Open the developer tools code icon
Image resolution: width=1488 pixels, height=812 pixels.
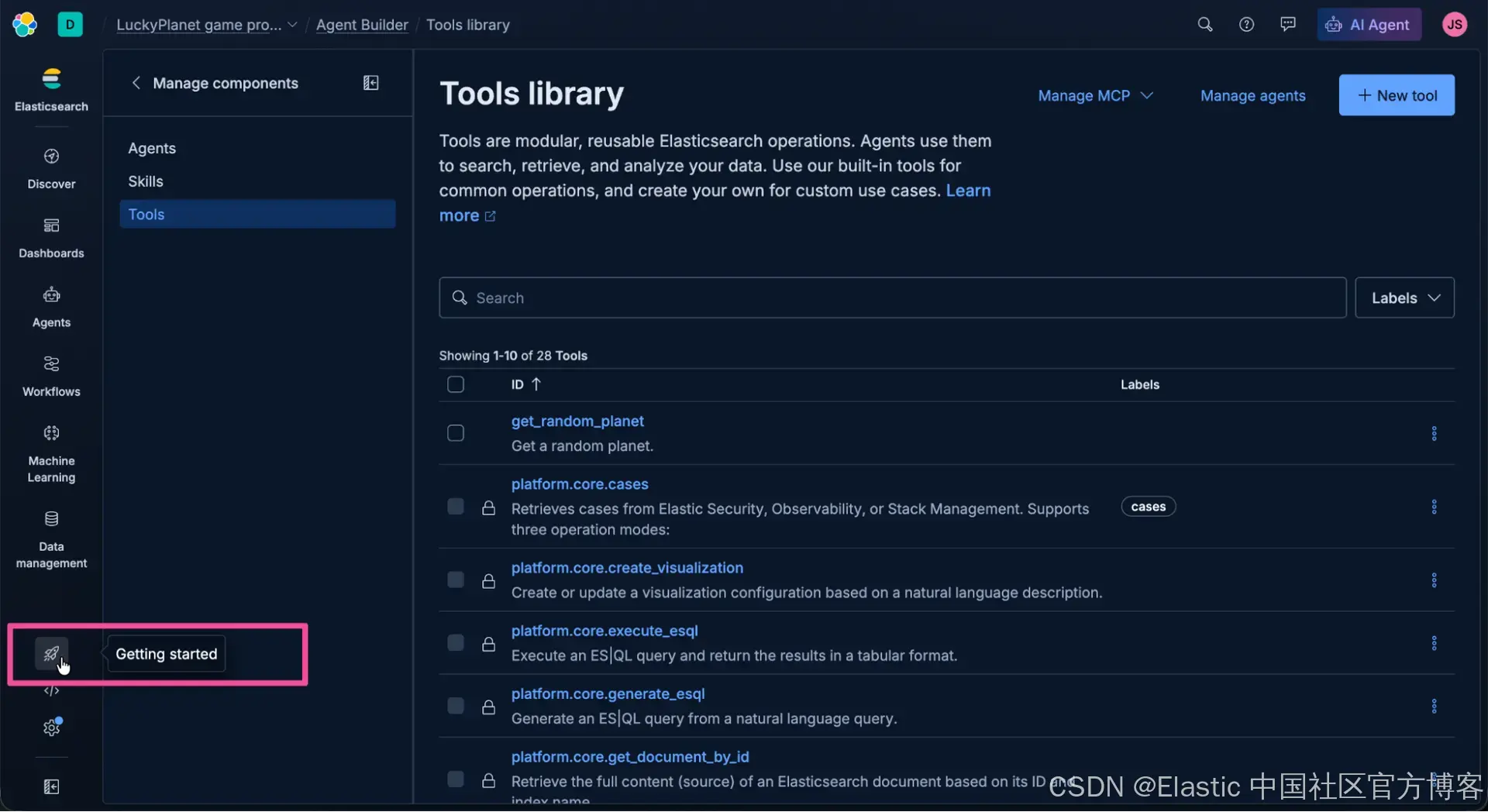click(51, 690)
